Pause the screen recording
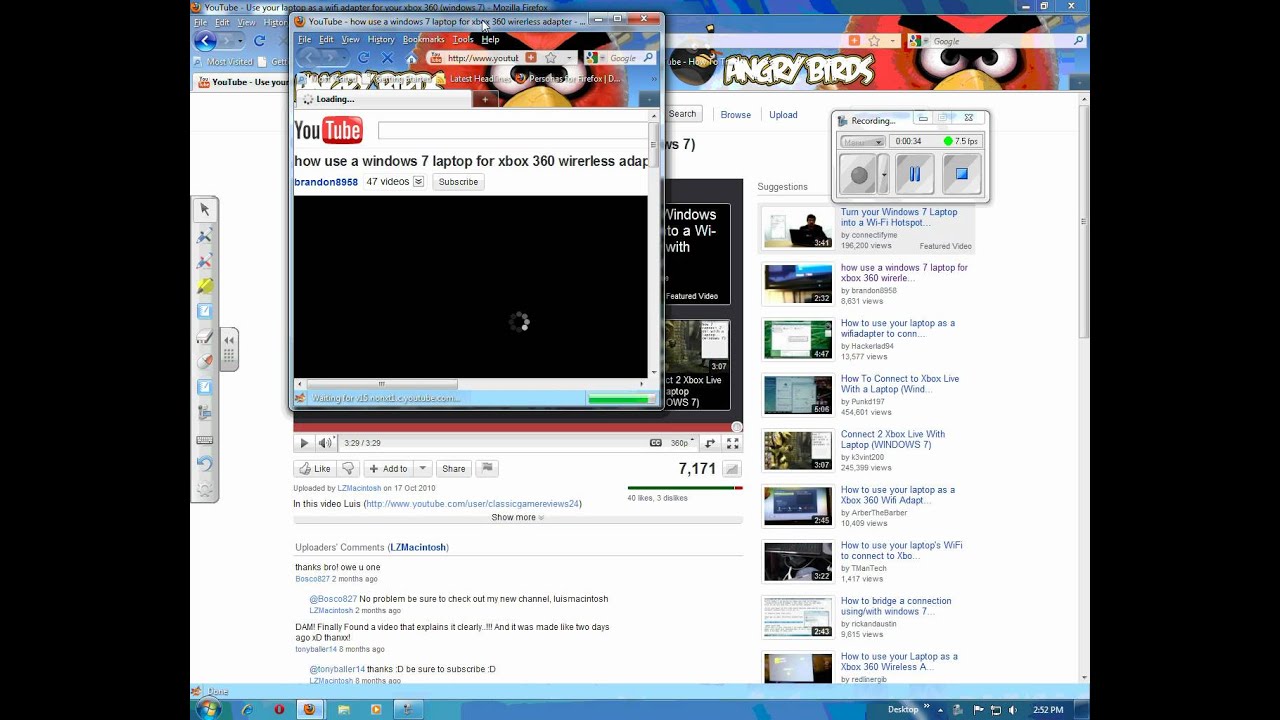1280x720 pixels. [x=914, y=174]
